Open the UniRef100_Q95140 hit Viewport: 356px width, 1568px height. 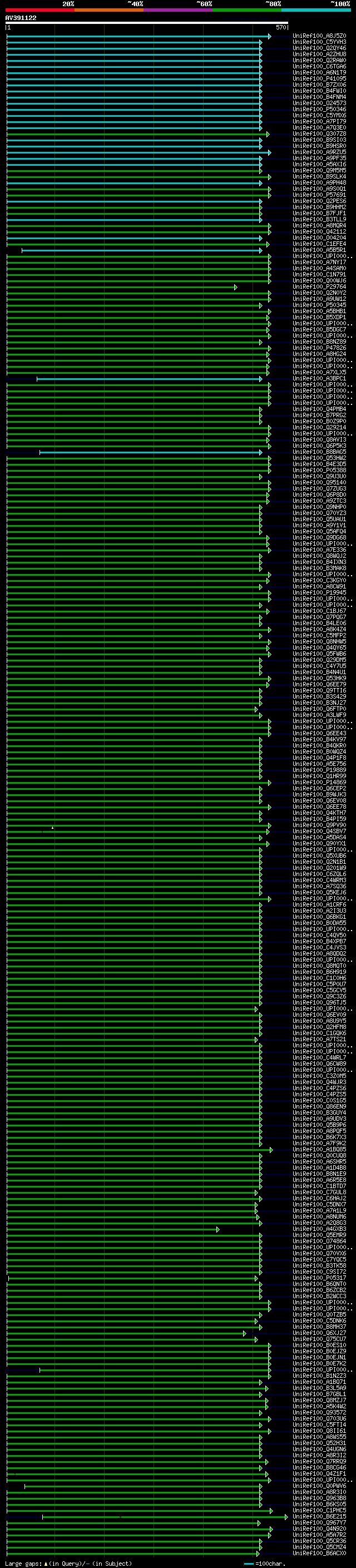[319, 483]
